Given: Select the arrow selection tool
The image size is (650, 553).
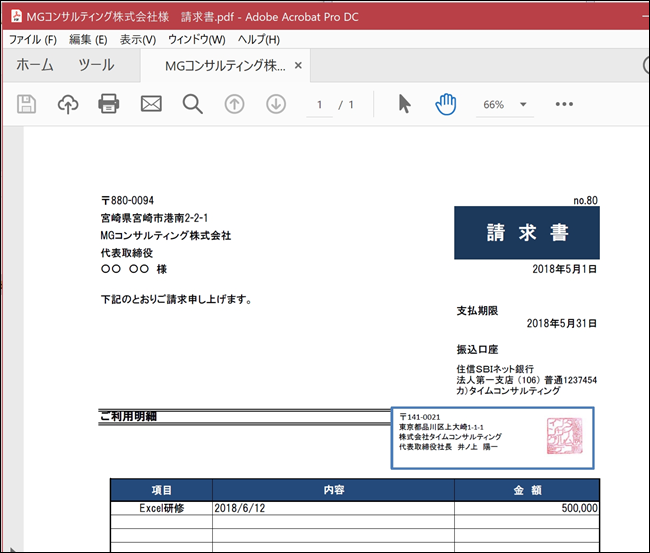Looking at the screenshot, I should 404,104.
